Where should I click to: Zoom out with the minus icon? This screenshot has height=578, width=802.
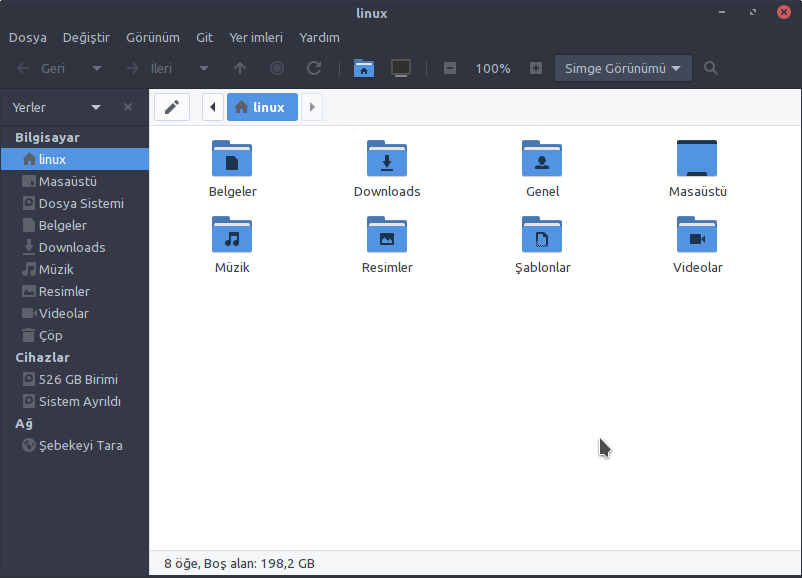[x=450, y=68]
